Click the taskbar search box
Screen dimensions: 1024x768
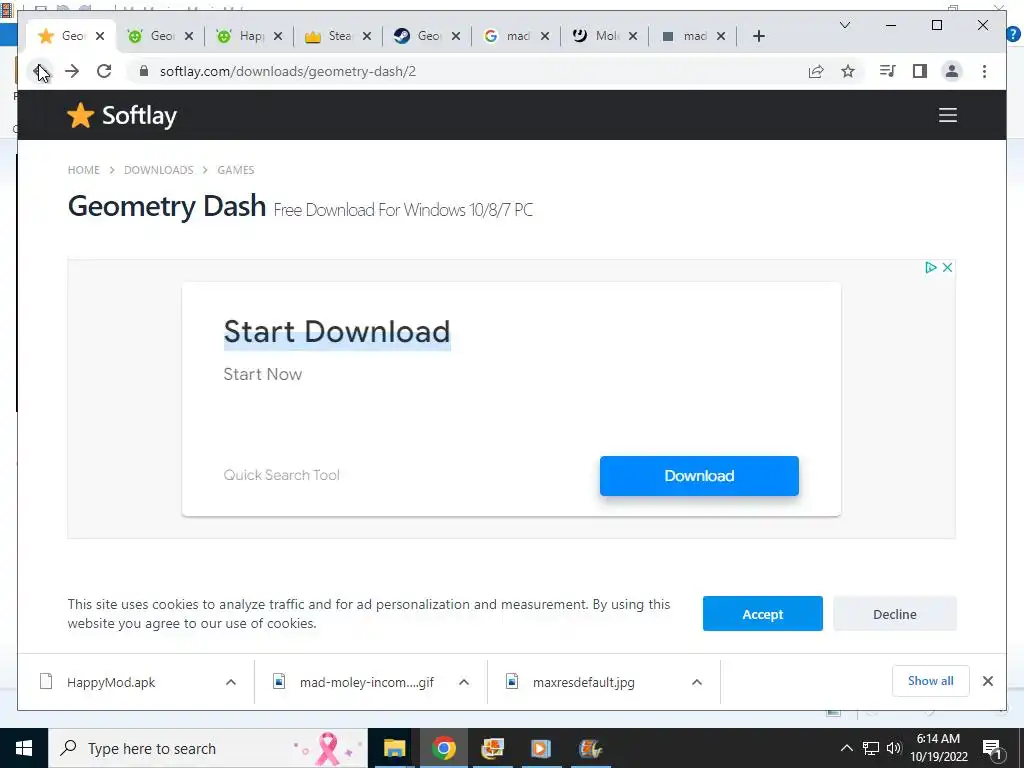tap(208, 748)
